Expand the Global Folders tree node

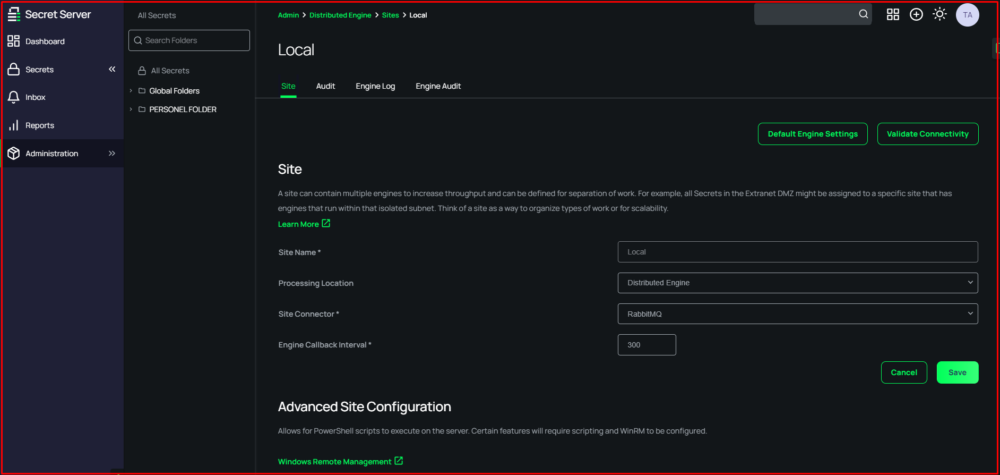pos(131,91)
